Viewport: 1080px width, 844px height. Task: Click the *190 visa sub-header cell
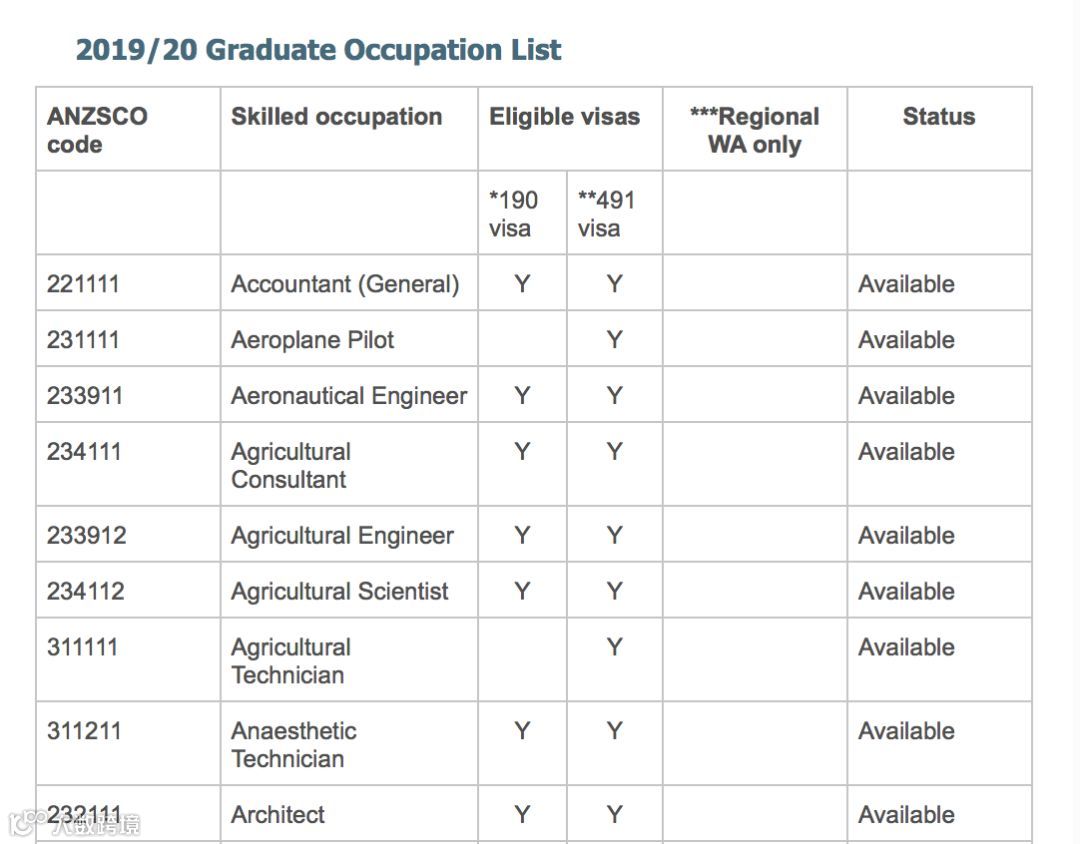tap(513, 214)
